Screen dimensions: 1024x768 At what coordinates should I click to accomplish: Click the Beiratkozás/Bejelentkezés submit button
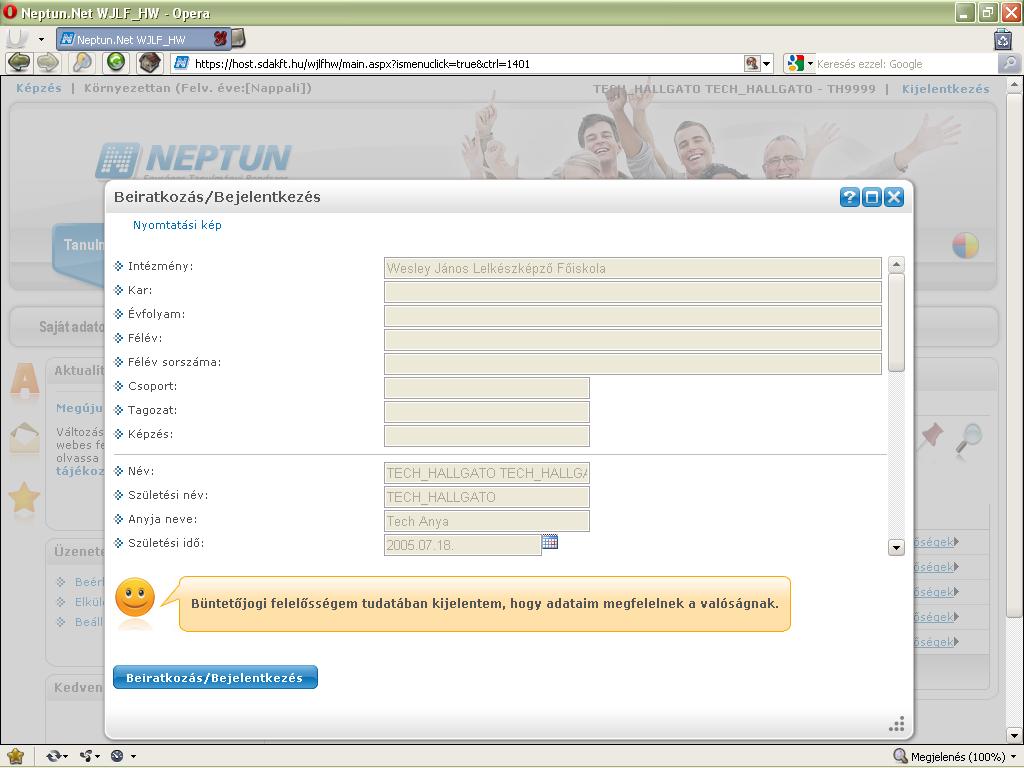click(x=216, y=677)
